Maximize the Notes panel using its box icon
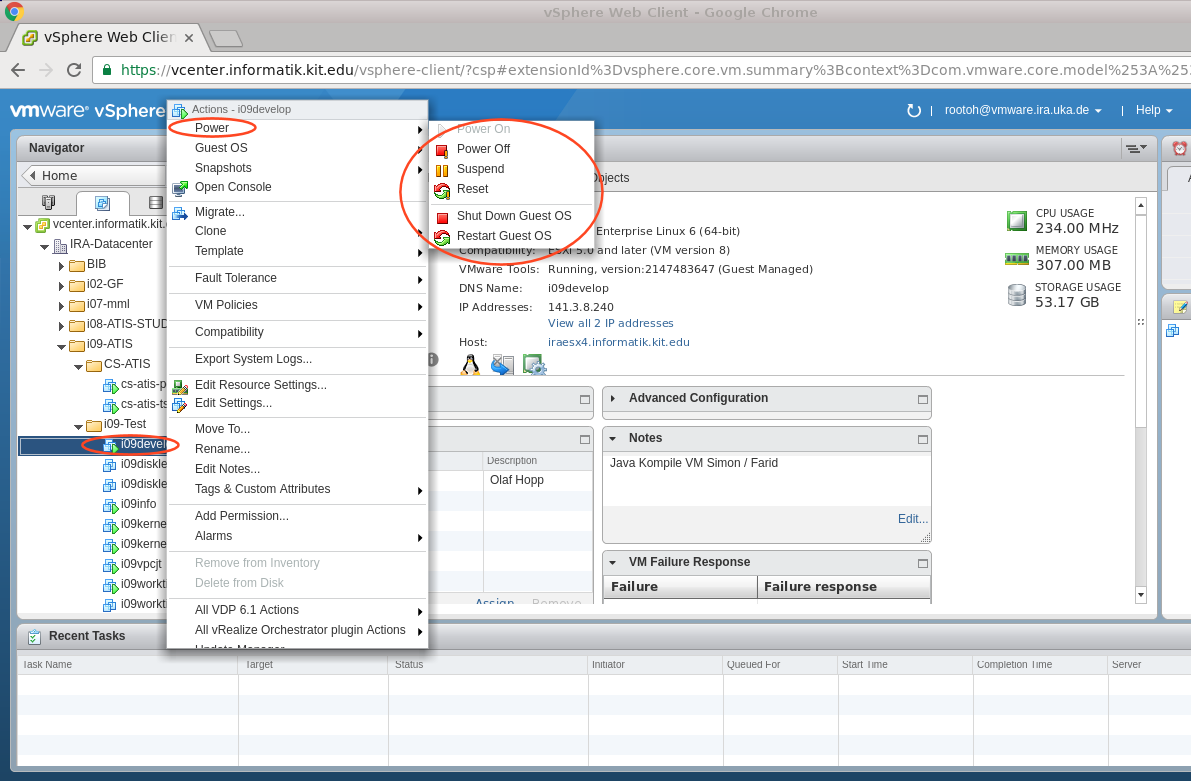Image resolution: width=1191 pixels, height=781 pixels. click(x=923, y=439)
